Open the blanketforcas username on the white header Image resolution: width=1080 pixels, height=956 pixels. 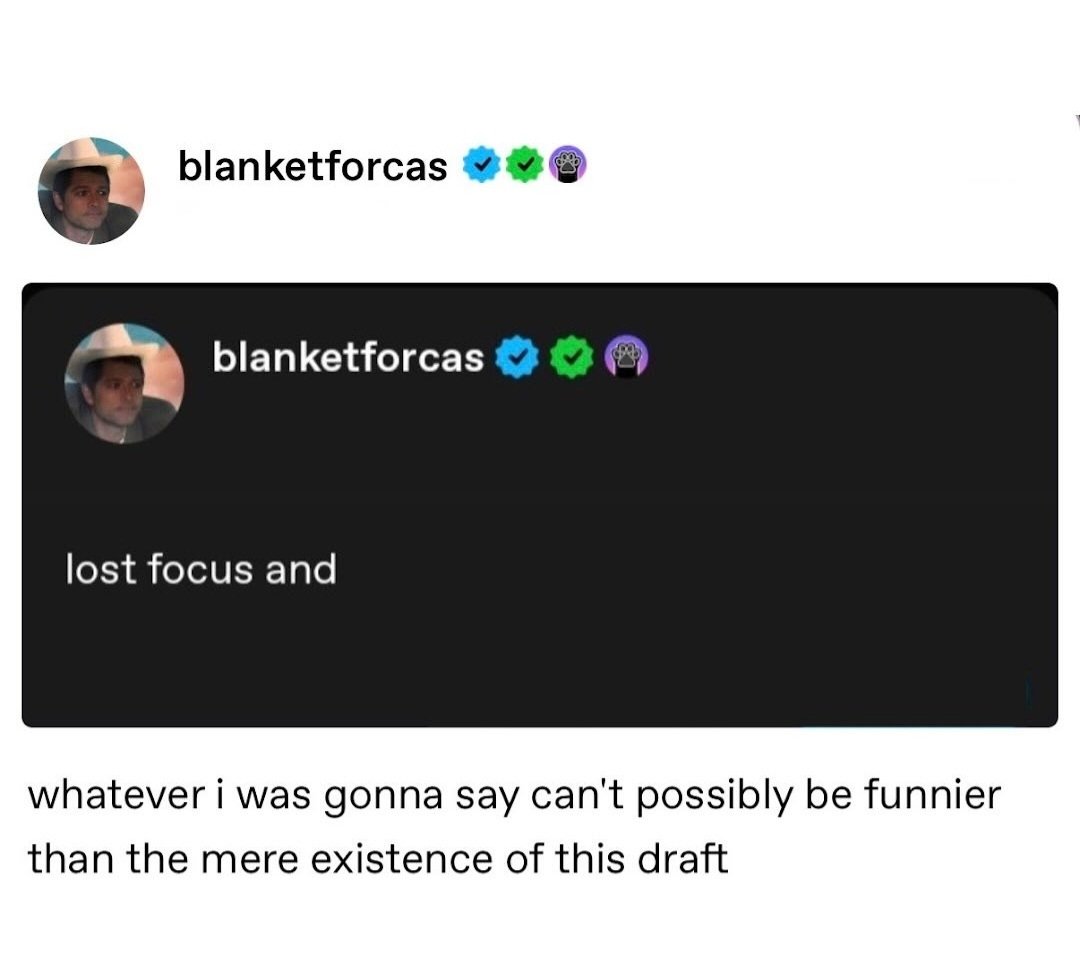312,167
